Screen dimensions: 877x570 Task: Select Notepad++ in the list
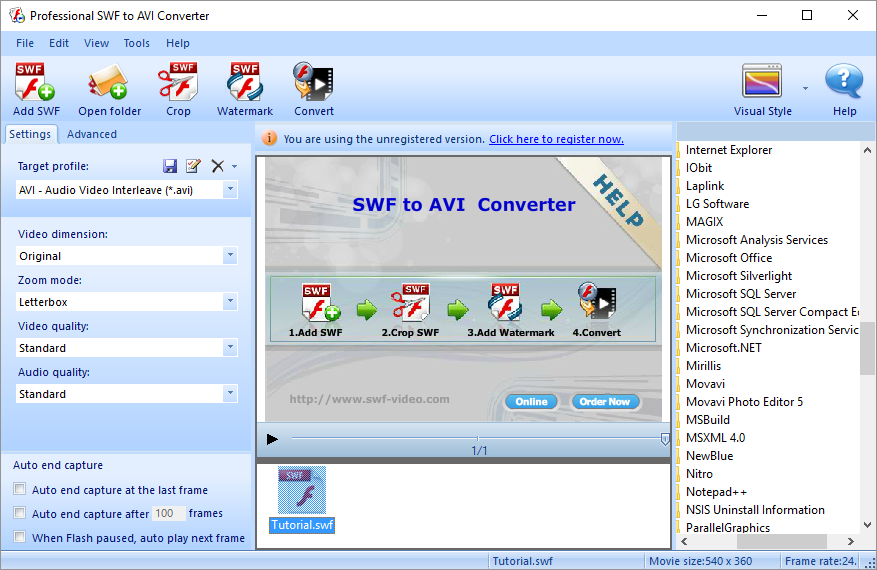click(716, 492)
